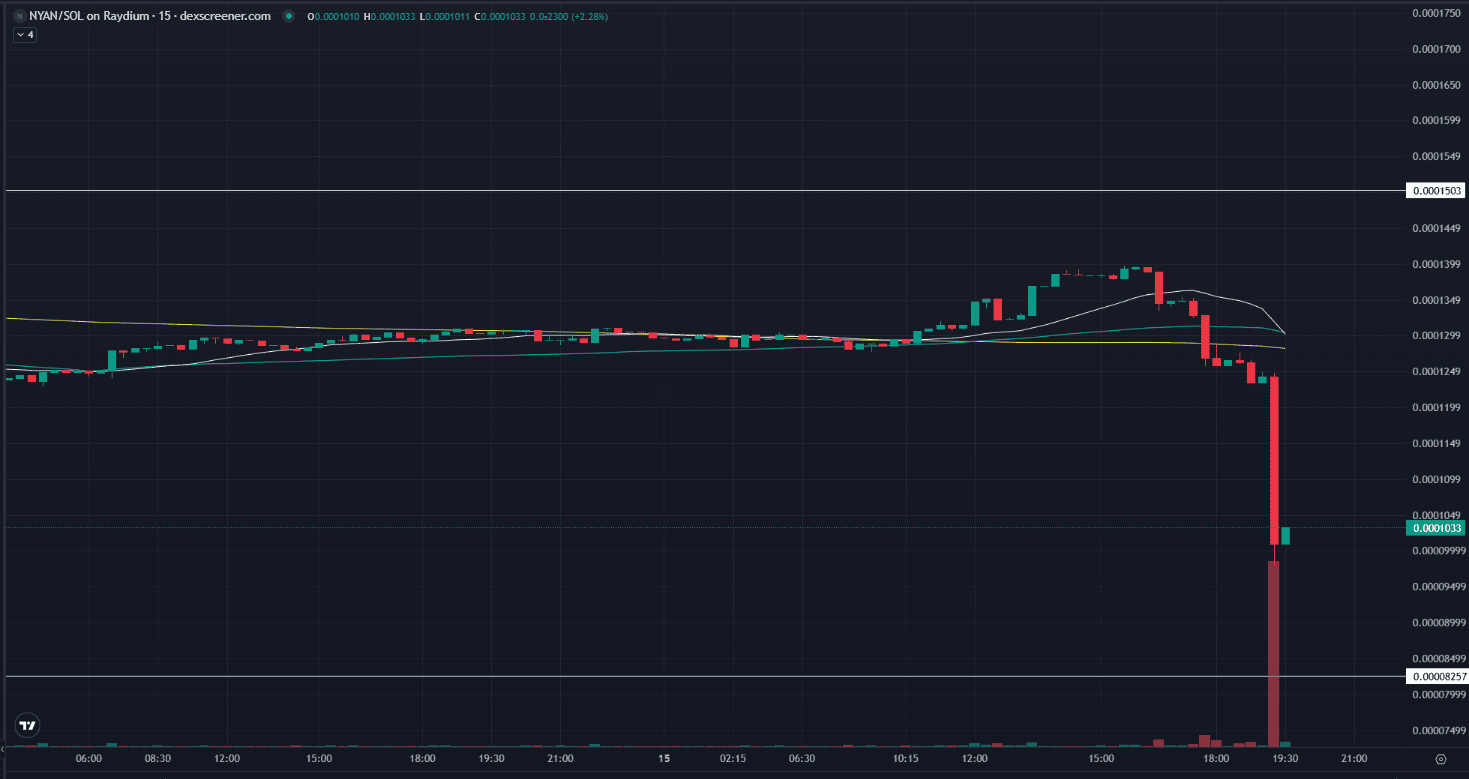
Task: Click the 06:00 time axis label
Action: click(x=89, y=760)
